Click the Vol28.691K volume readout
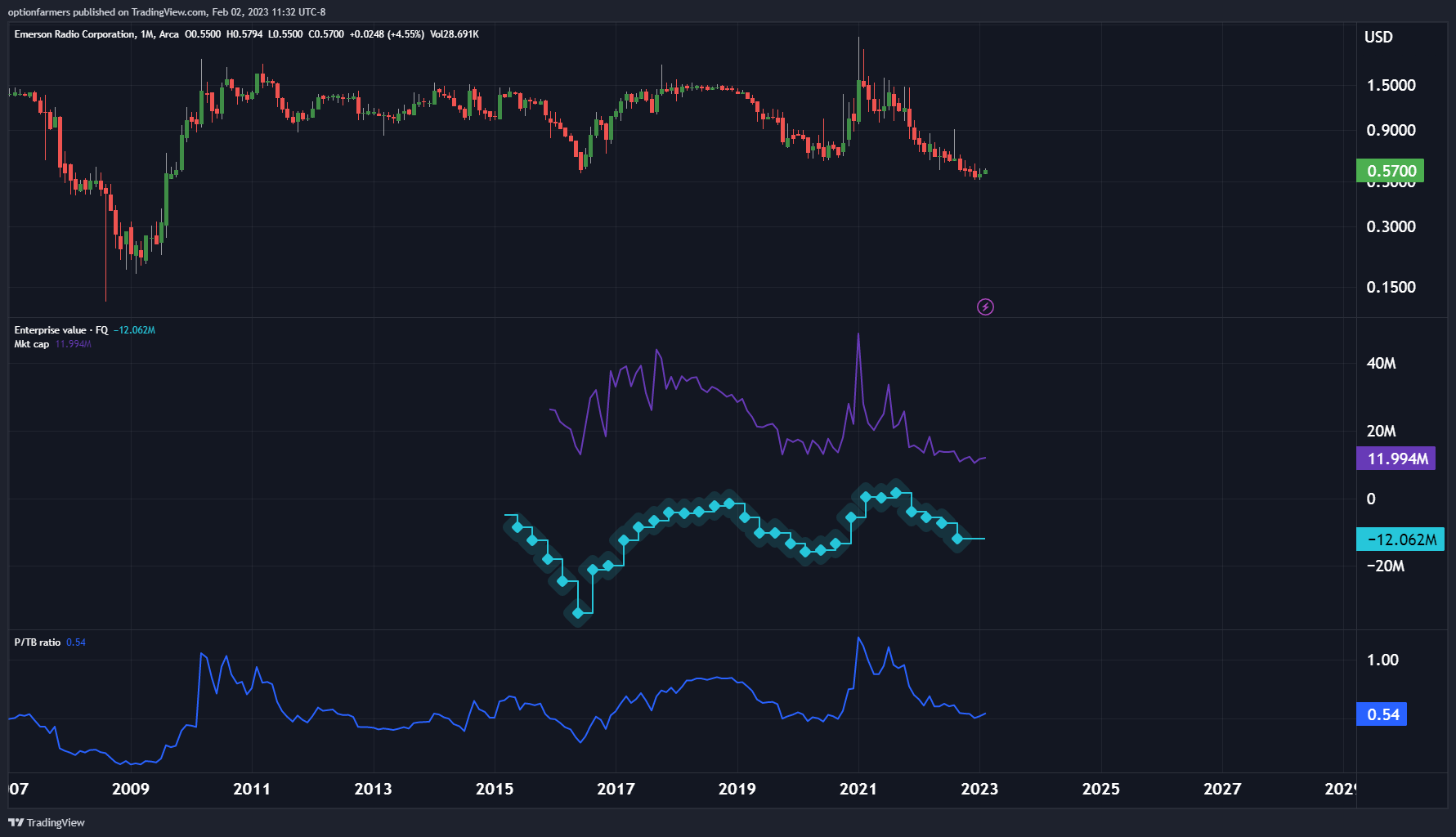Image resolution: width=1456 pixels, height=837 pixels. pyautogui.click(x=455, y=34)
